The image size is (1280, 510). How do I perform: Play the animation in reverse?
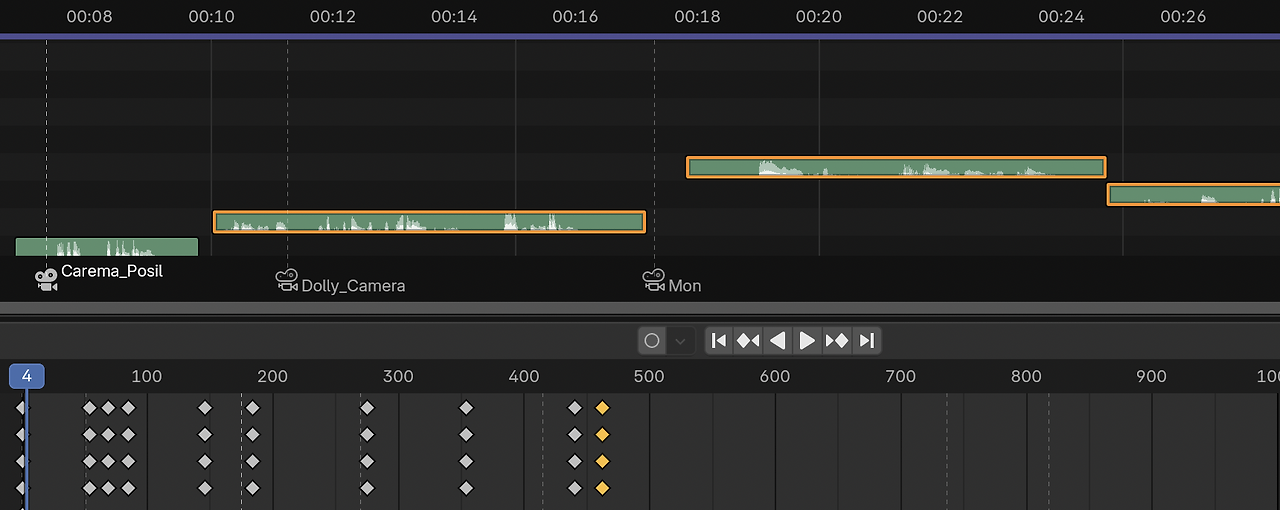pyautogui.click(x=777, y=341)
